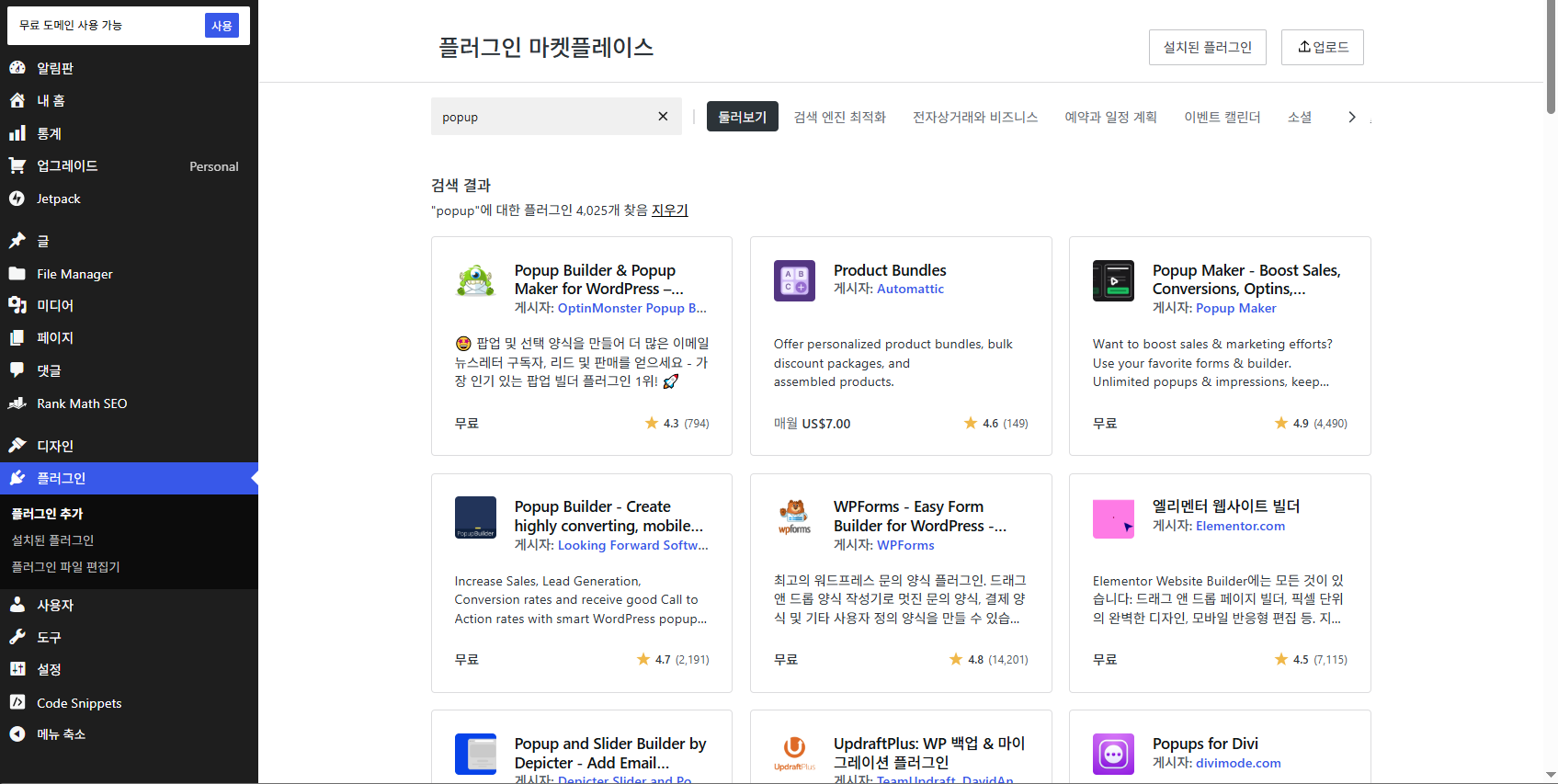Click the Popup Builder dark blue icon

tap(475, 517)
